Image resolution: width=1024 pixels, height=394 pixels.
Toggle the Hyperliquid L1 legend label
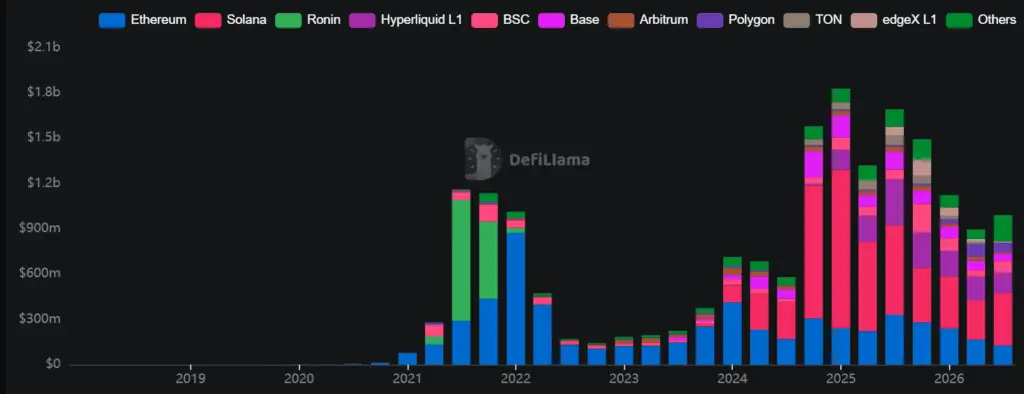pyautogui.click(x=422, y=20)
